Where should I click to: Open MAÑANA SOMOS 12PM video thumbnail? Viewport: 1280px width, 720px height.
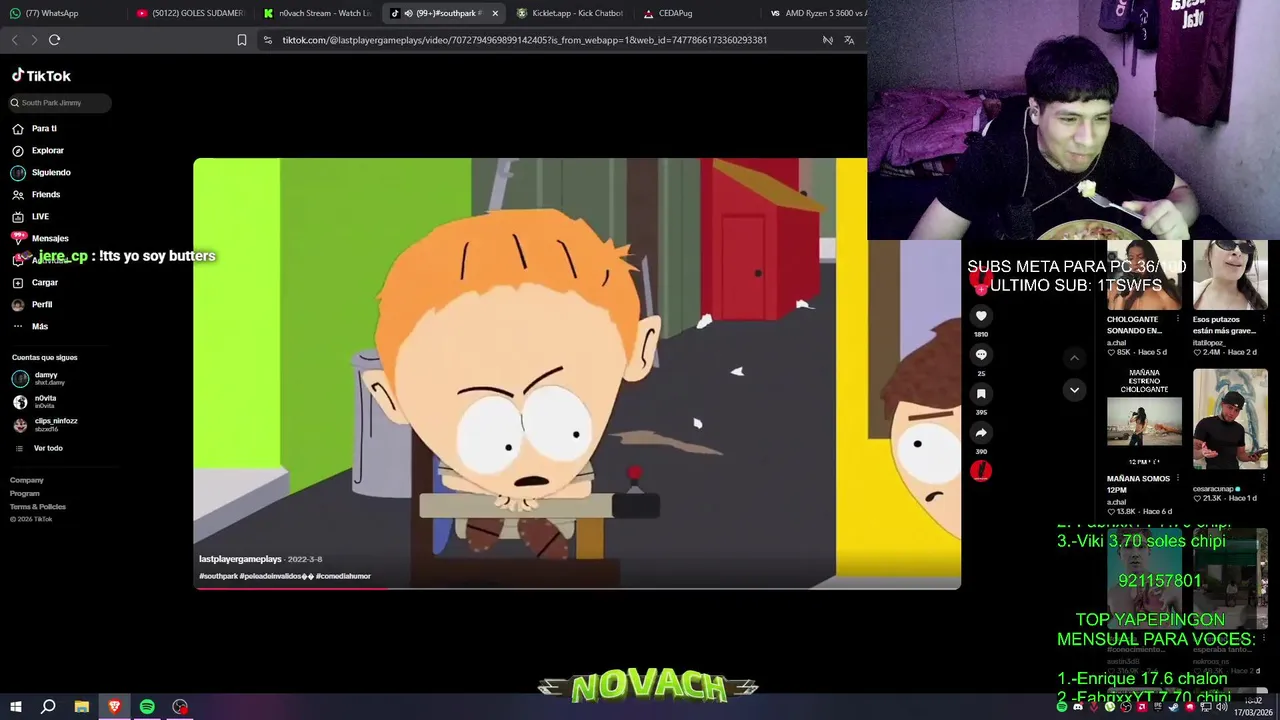(x=1144, y=420)
